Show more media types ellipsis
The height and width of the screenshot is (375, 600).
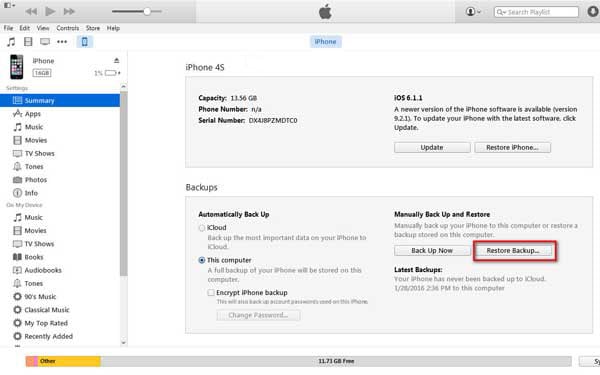62,42
